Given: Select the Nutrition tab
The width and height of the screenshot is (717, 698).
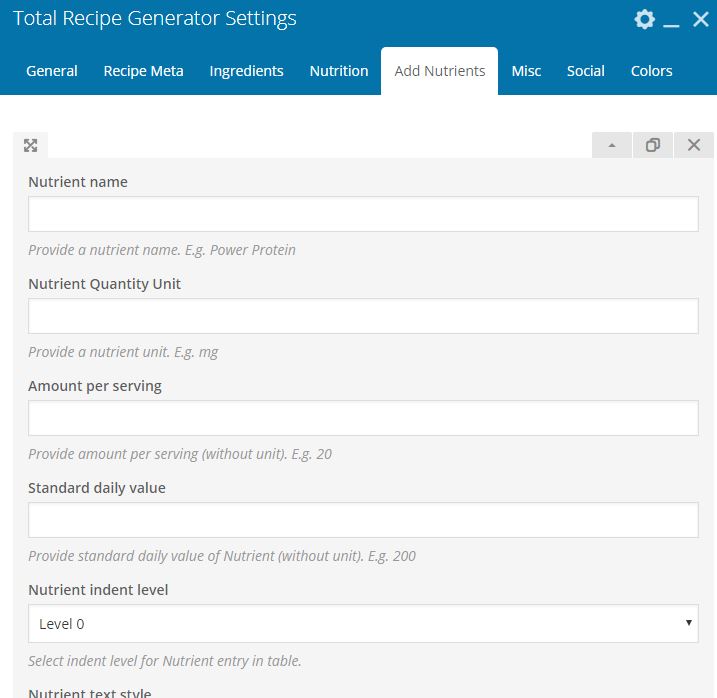Looking at the screenshot, I should tap(339, 71).
